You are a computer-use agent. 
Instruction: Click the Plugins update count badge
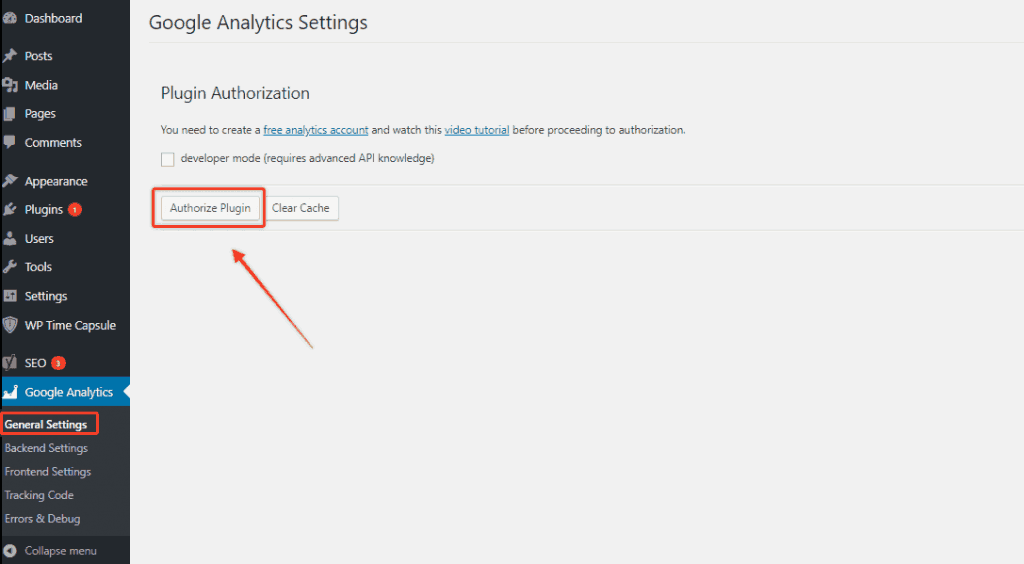[x=75, y=210]
